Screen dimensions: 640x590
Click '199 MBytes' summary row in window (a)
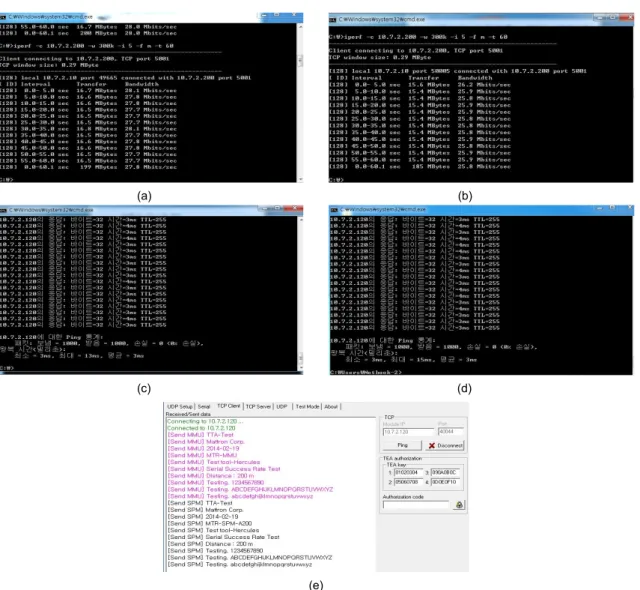[x=88, y=167]
